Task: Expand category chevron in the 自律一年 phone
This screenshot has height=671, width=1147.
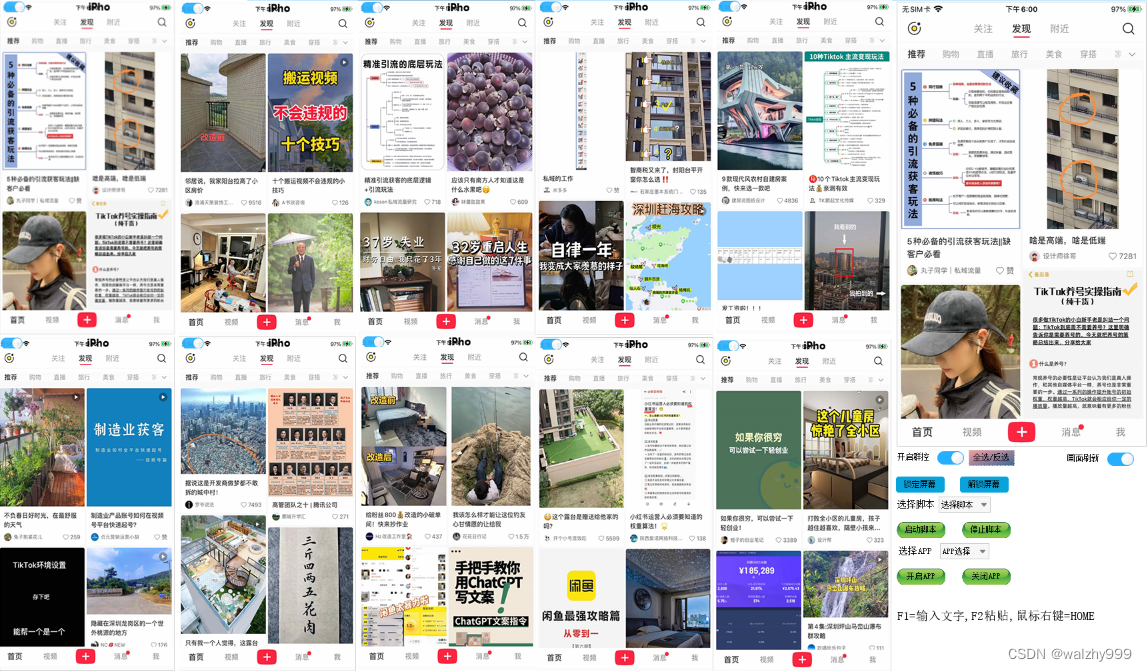Action: coord(704,41)
